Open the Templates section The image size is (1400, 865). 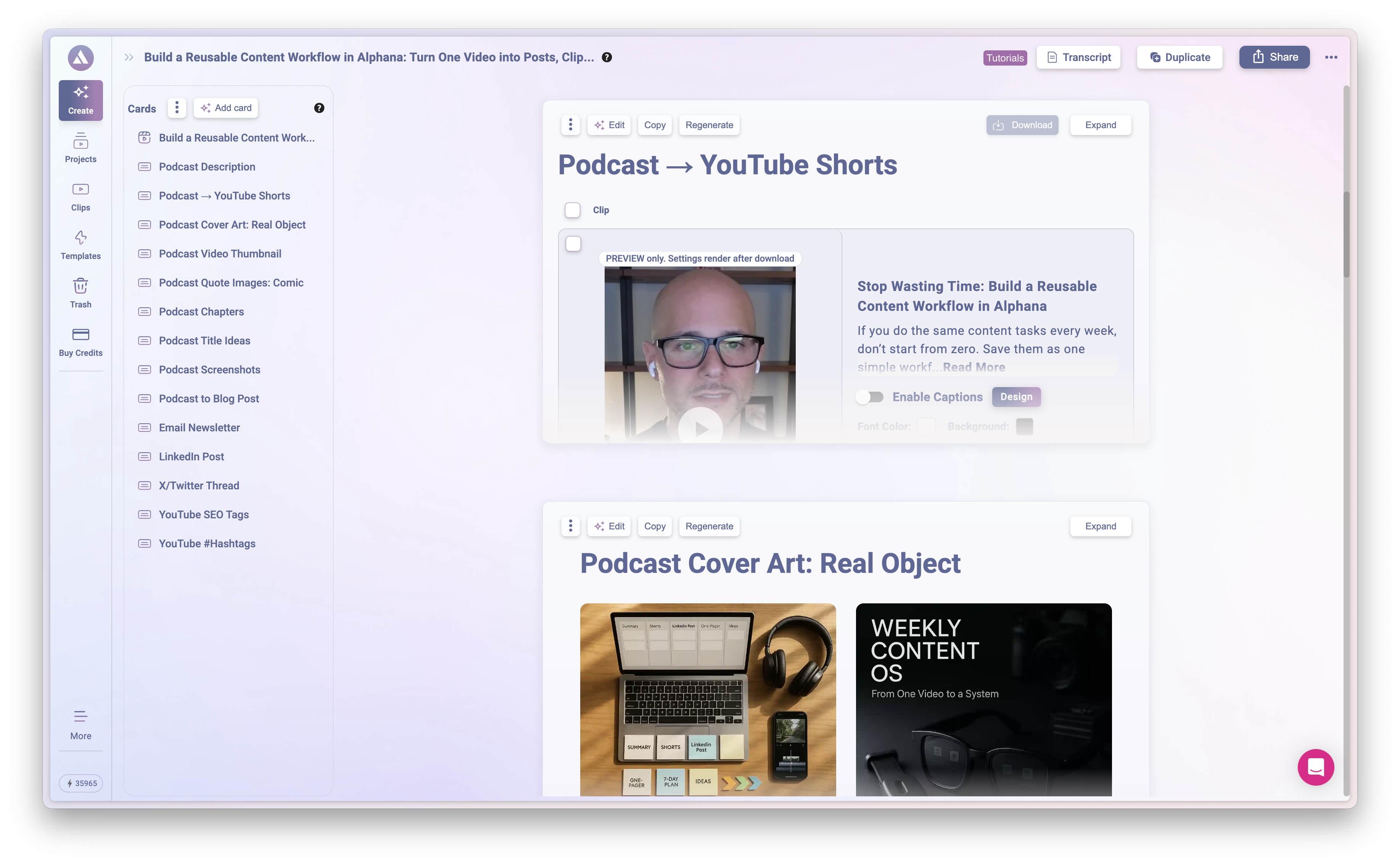[80, 245]
